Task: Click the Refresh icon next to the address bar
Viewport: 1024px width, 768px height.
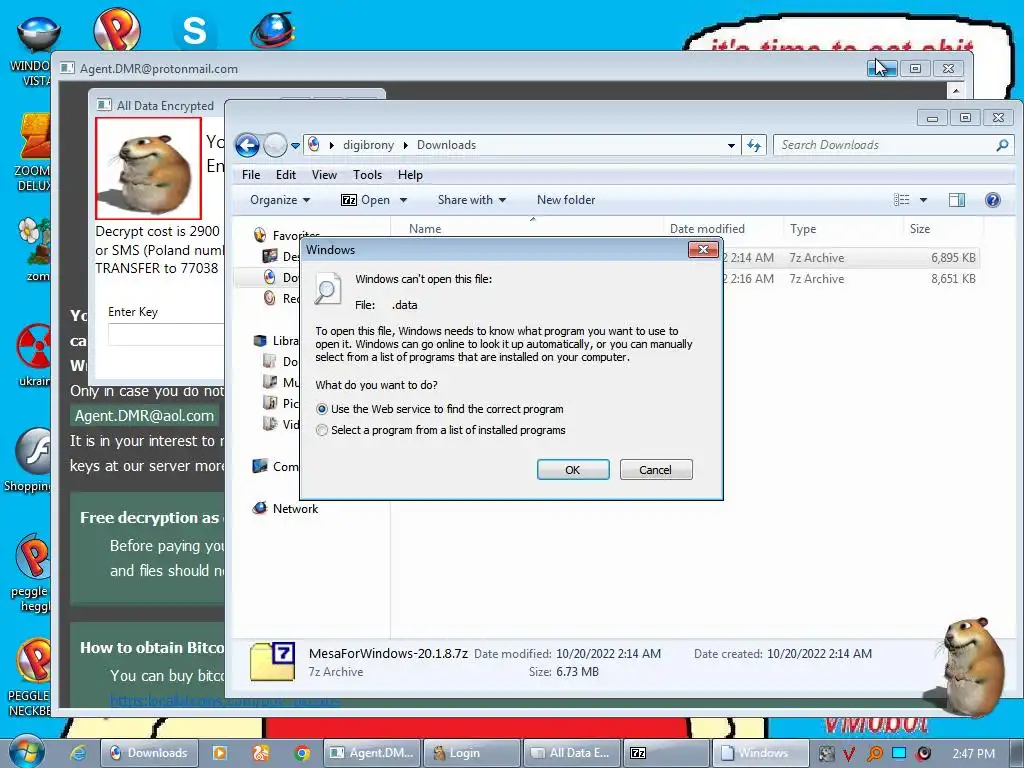Action: coord(754,145)
